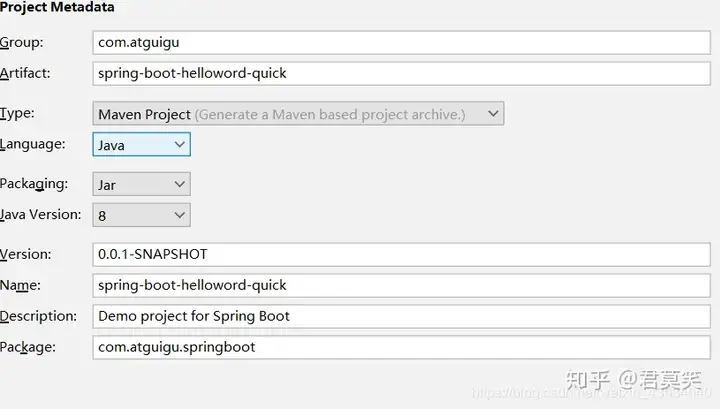Image resolution: width=720 pixels, height=409 pixels.
Task: Click the "Package:" label
Action: [x=28, y=347]
